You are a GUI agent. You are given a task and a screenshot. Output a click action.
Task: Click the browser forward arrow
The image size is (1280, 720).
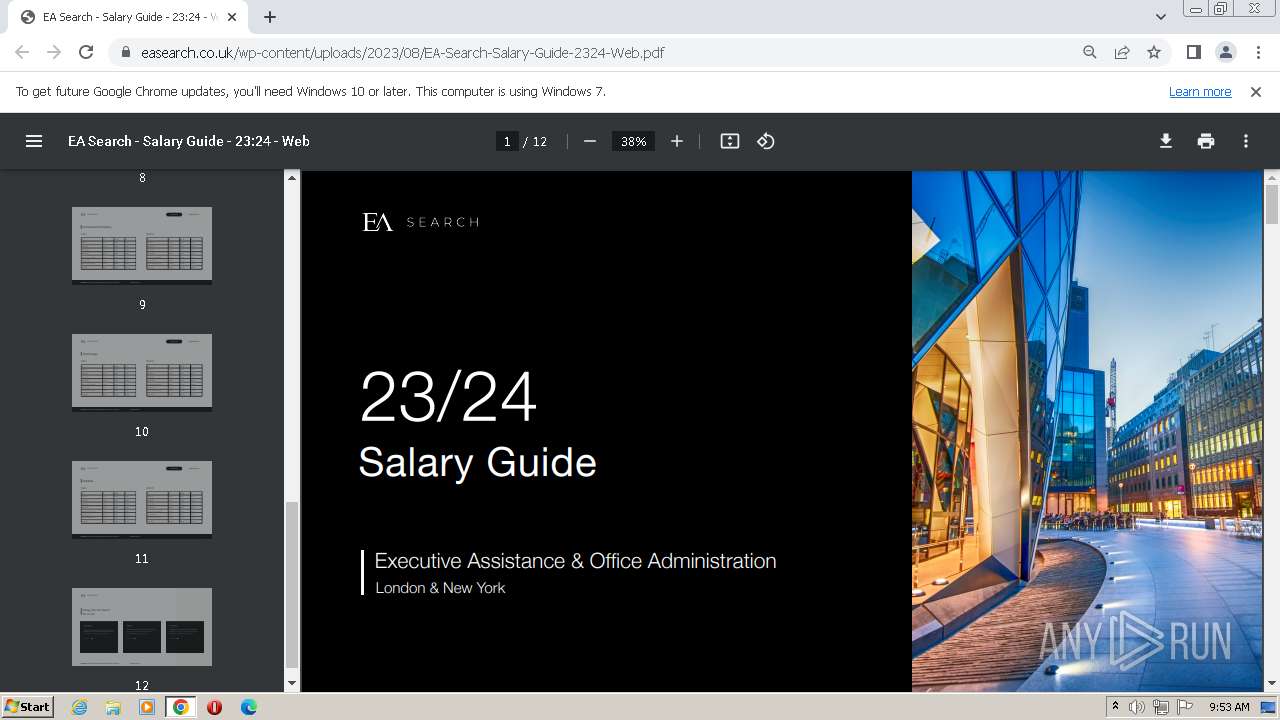[54, 52]
